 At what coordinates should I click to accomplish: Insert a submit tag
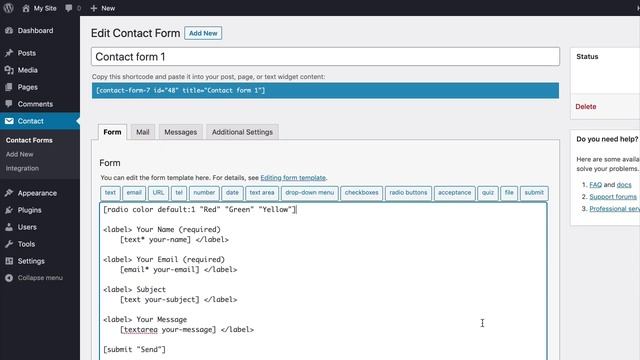click(534, 193)
